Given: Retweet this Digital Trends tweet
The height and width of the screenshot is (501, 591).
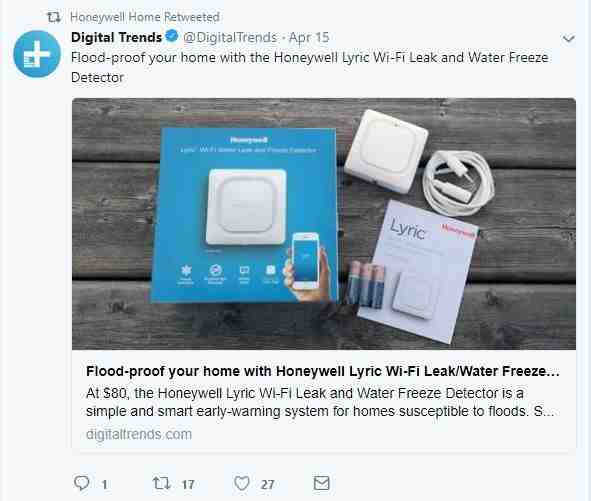Looking at the screenshot, I should coord(161,483).
